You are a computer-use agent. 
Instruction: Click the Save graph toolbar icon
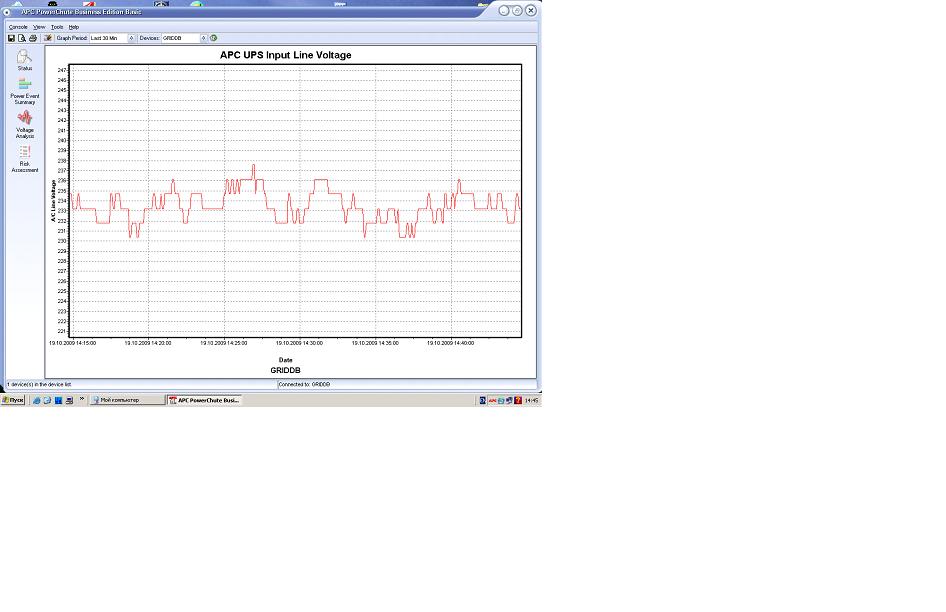point(11,38)
